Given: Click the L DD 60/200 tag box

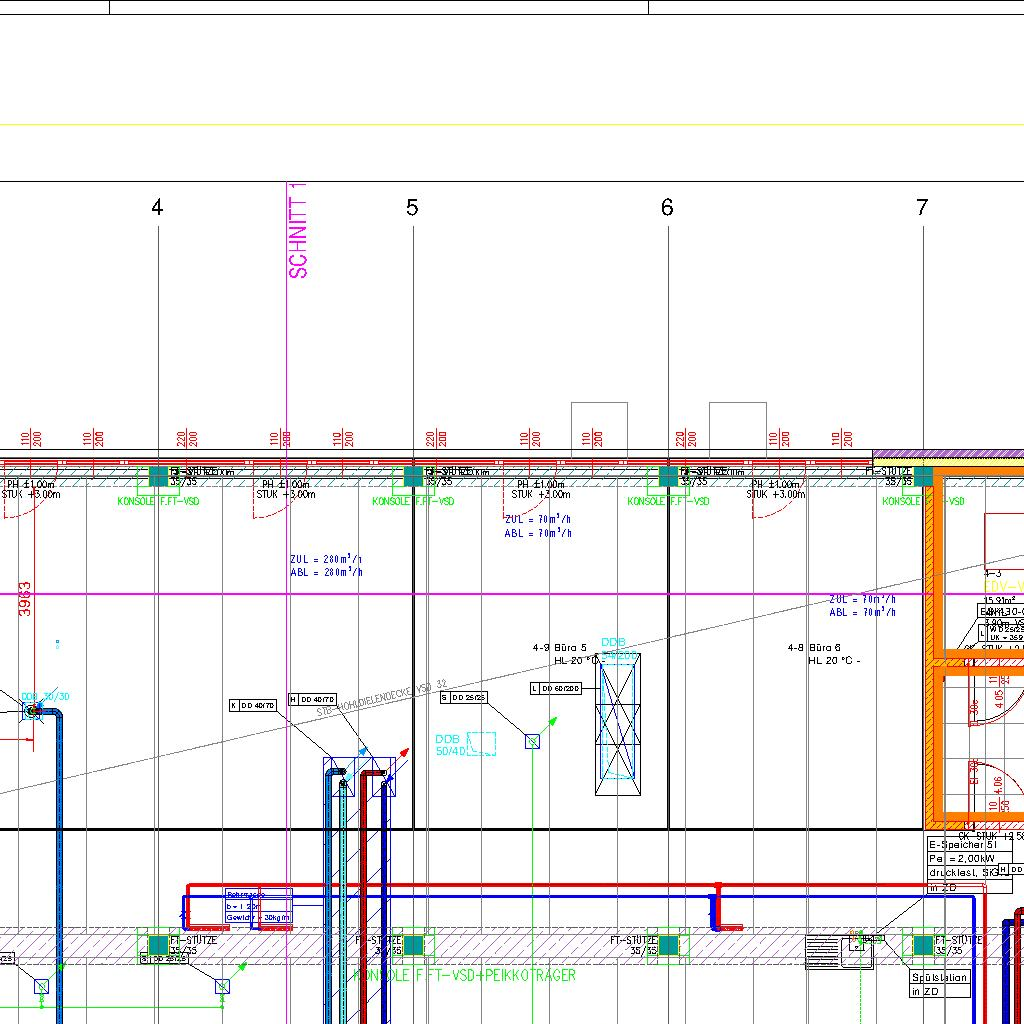Looking at the screenshot, I should [x=556, y=688].
